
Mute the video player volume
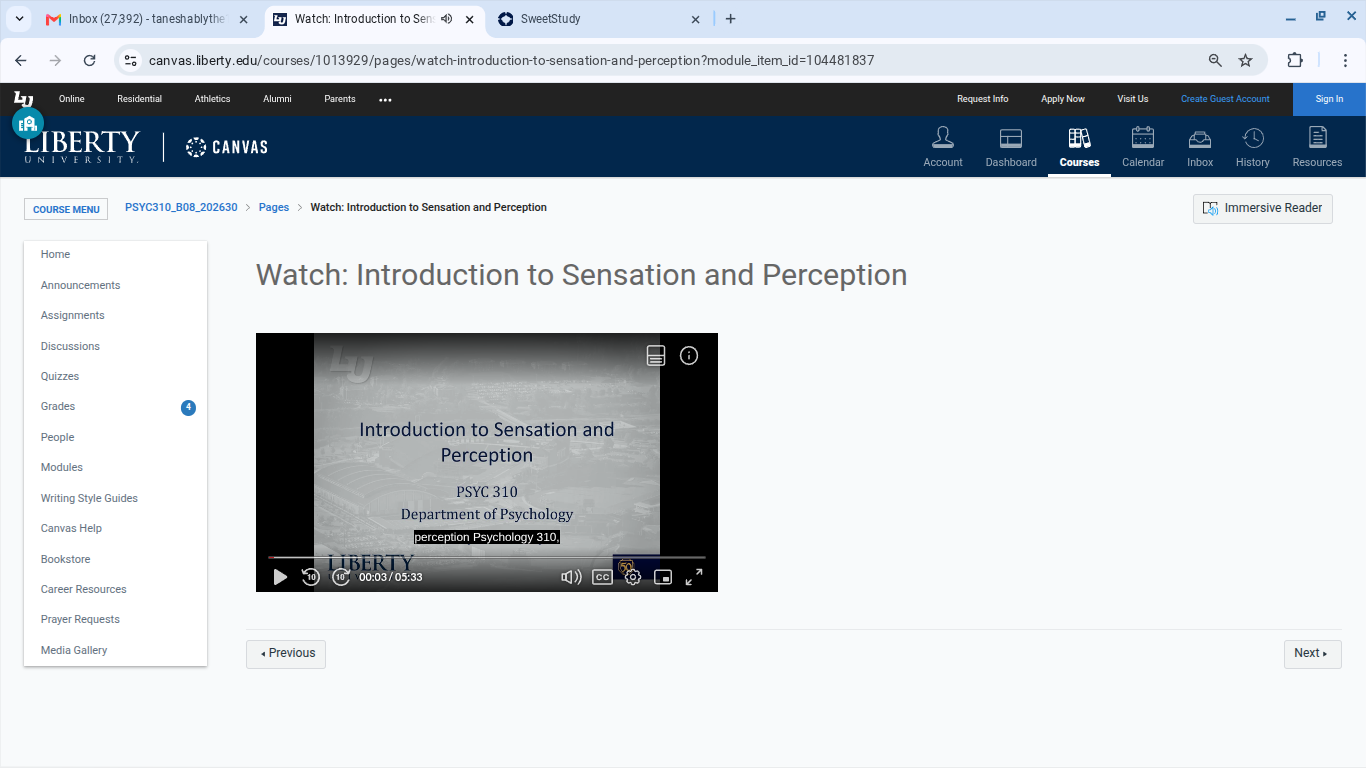click(571, 577)
